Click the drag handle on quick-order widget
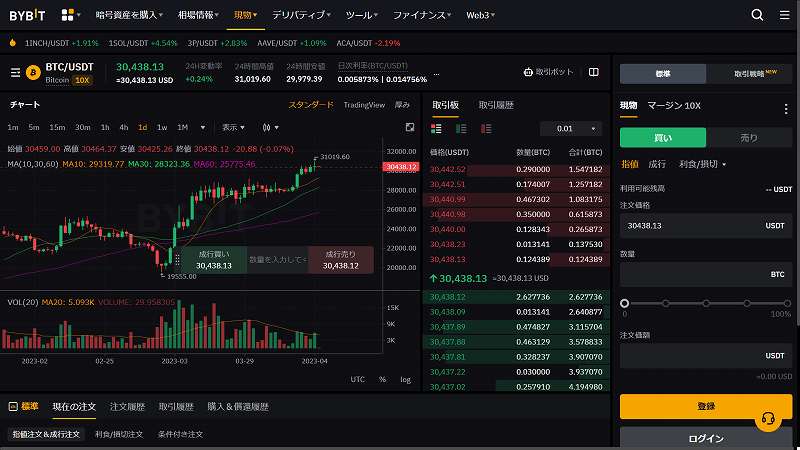Viewport: 800px width, 450px height. 177,260
